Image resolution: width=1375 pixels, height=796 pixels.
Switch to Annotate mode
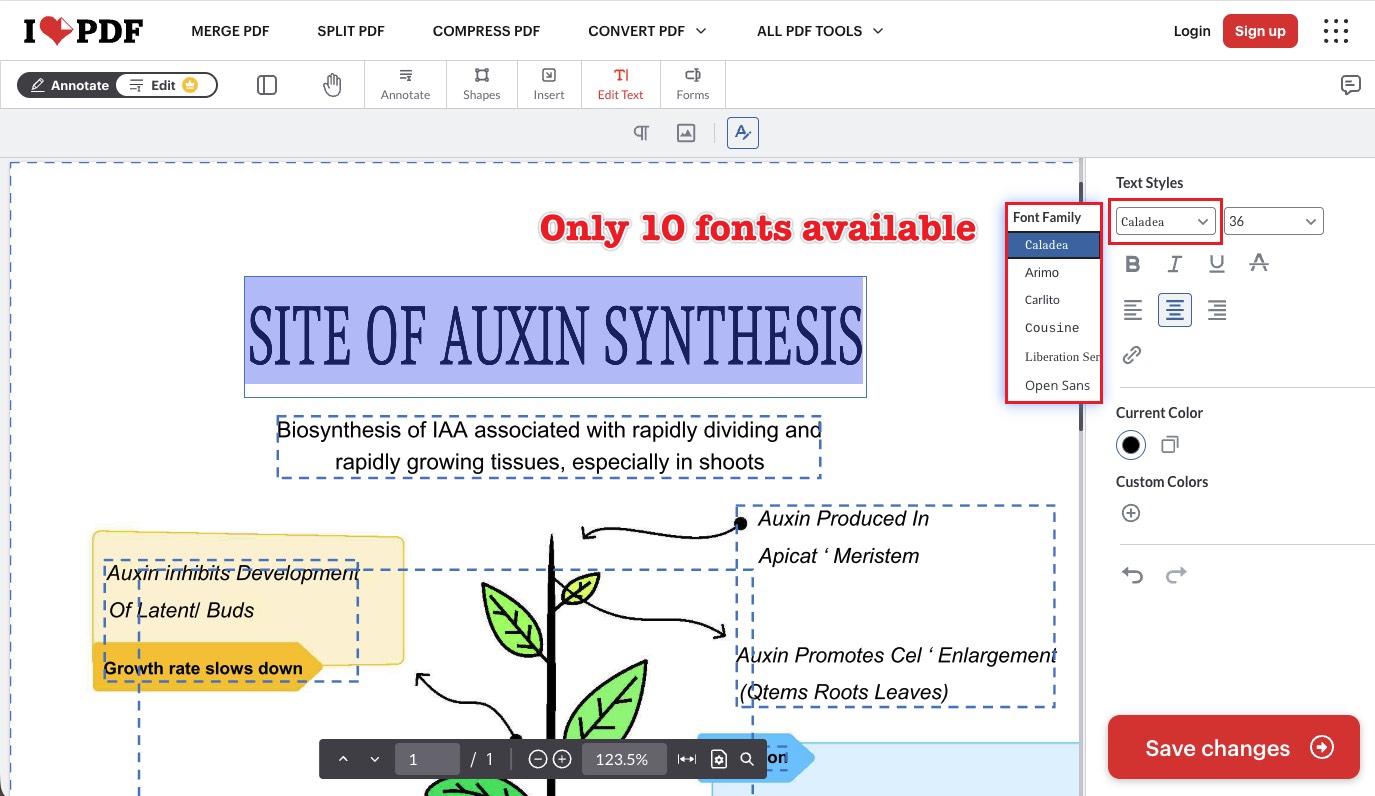(69, 85)
